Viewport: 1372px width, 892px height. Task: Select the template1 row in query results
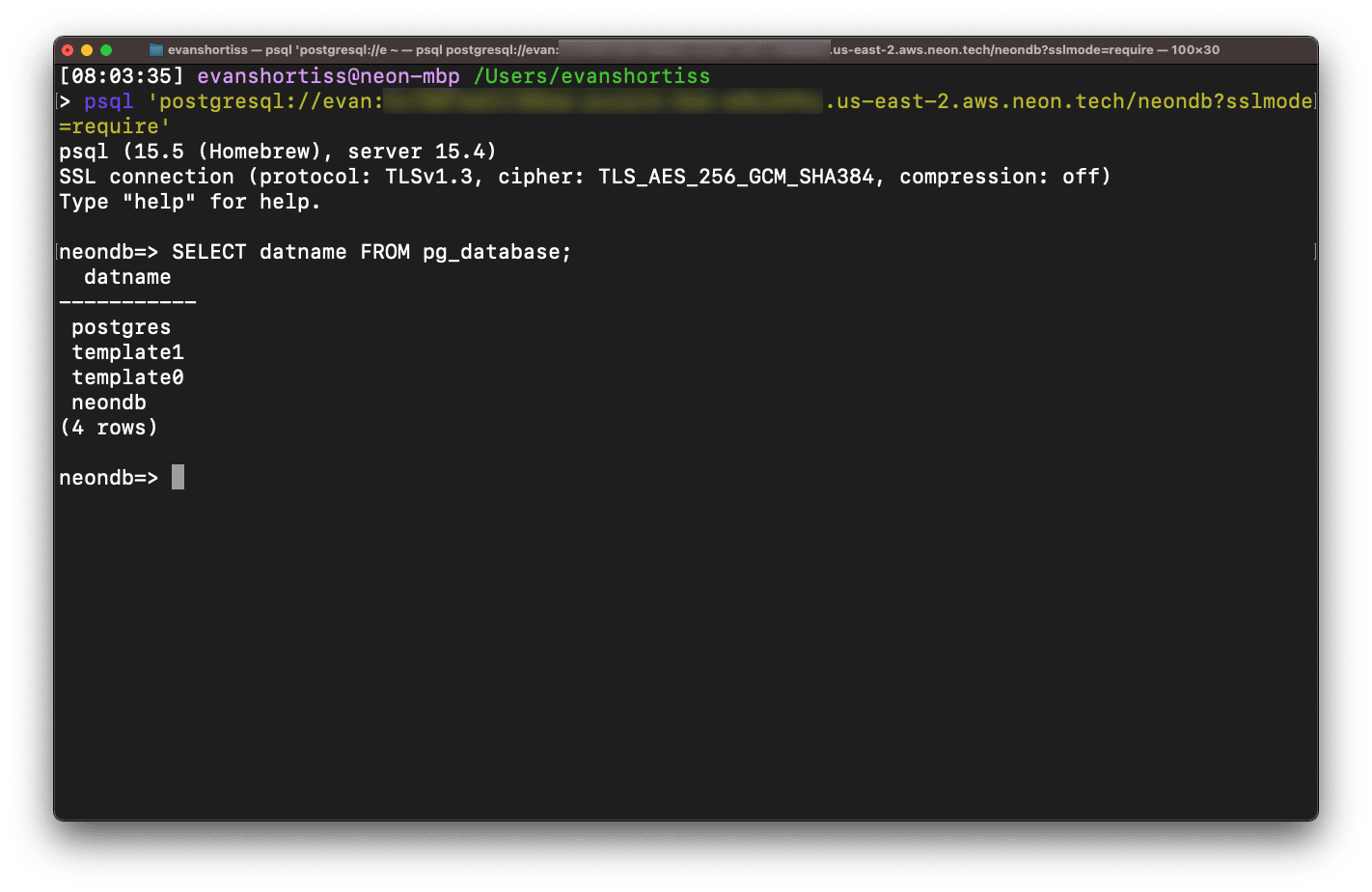click(x=127, y=351)
